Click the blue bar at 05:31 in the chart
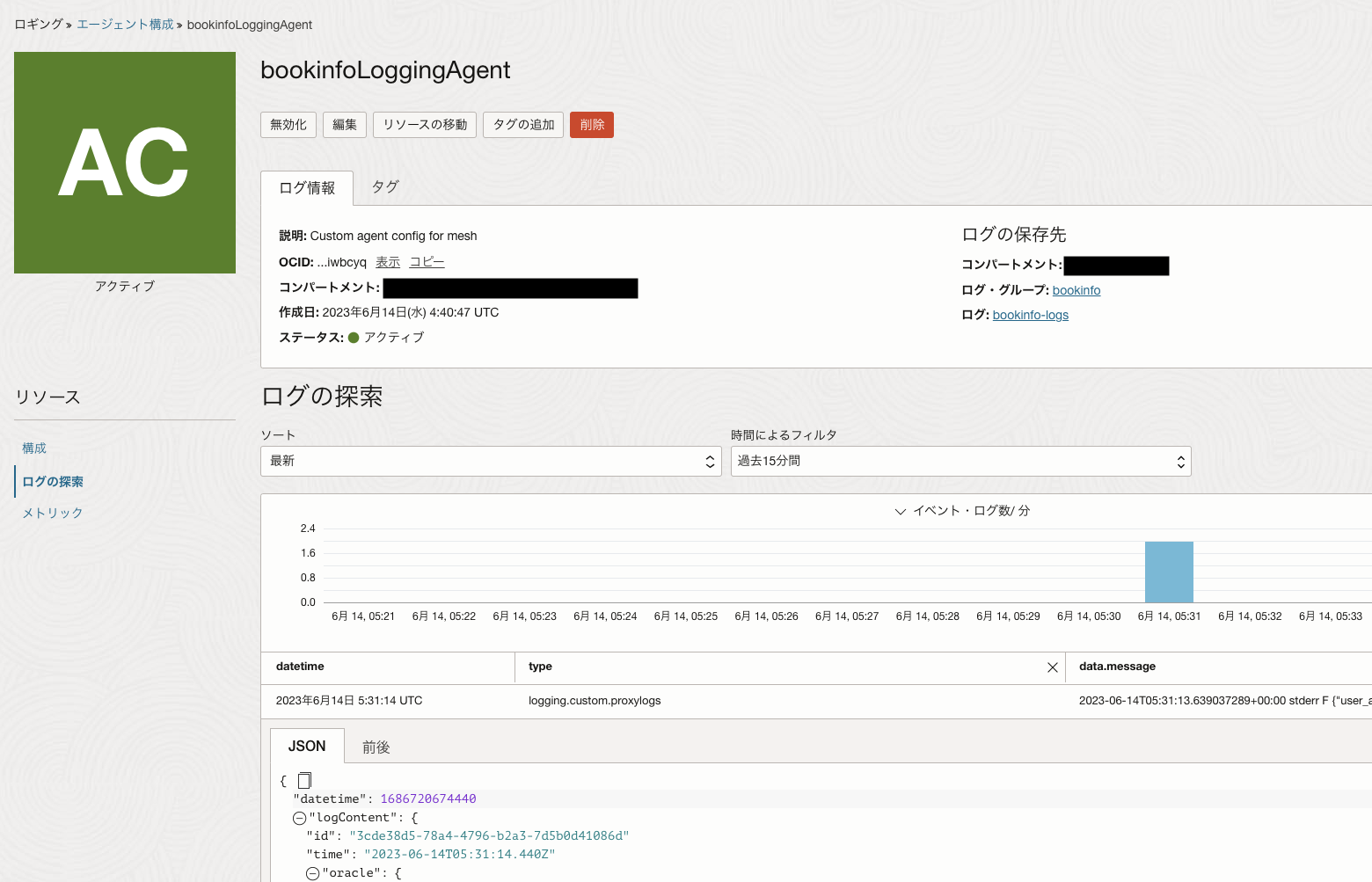 point(1168,572)
